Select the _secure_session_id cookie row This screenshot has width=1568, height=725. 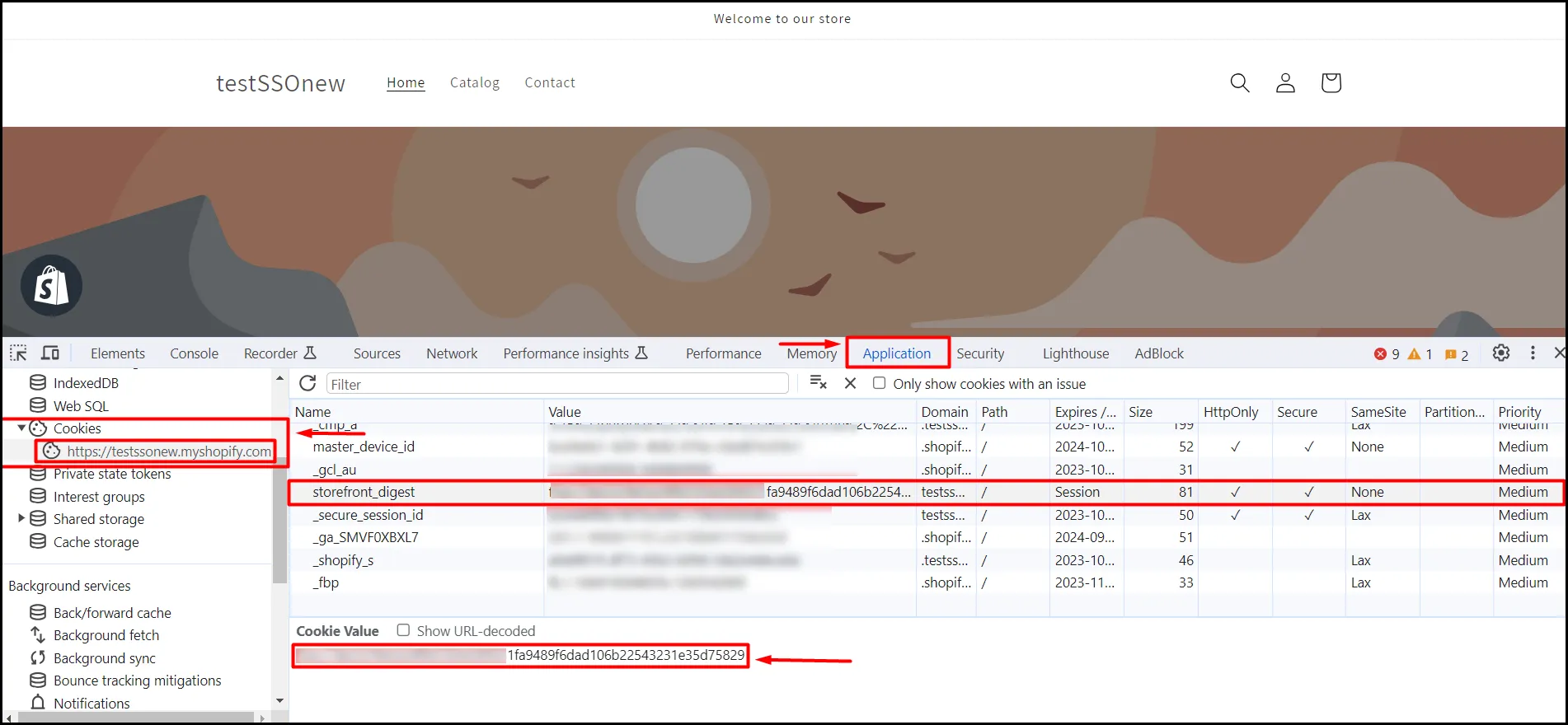pyautogui.click(x=927, y=515)
